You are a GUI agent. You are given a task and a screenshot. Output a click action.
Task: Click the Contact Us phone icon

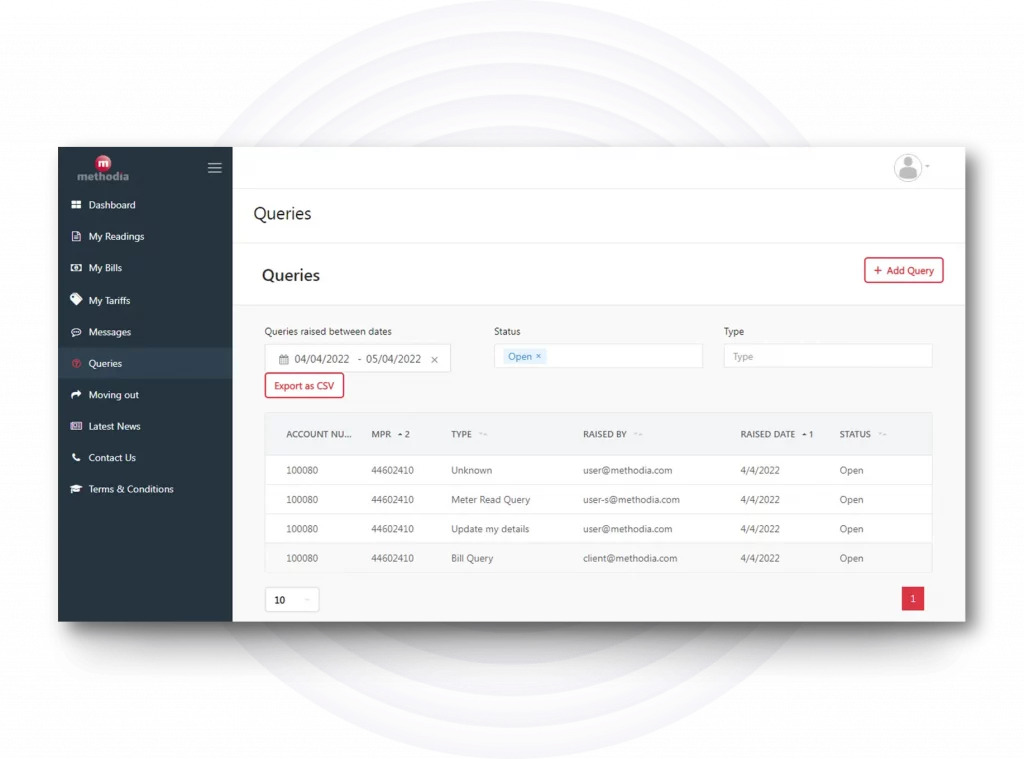tap(76, 458)
